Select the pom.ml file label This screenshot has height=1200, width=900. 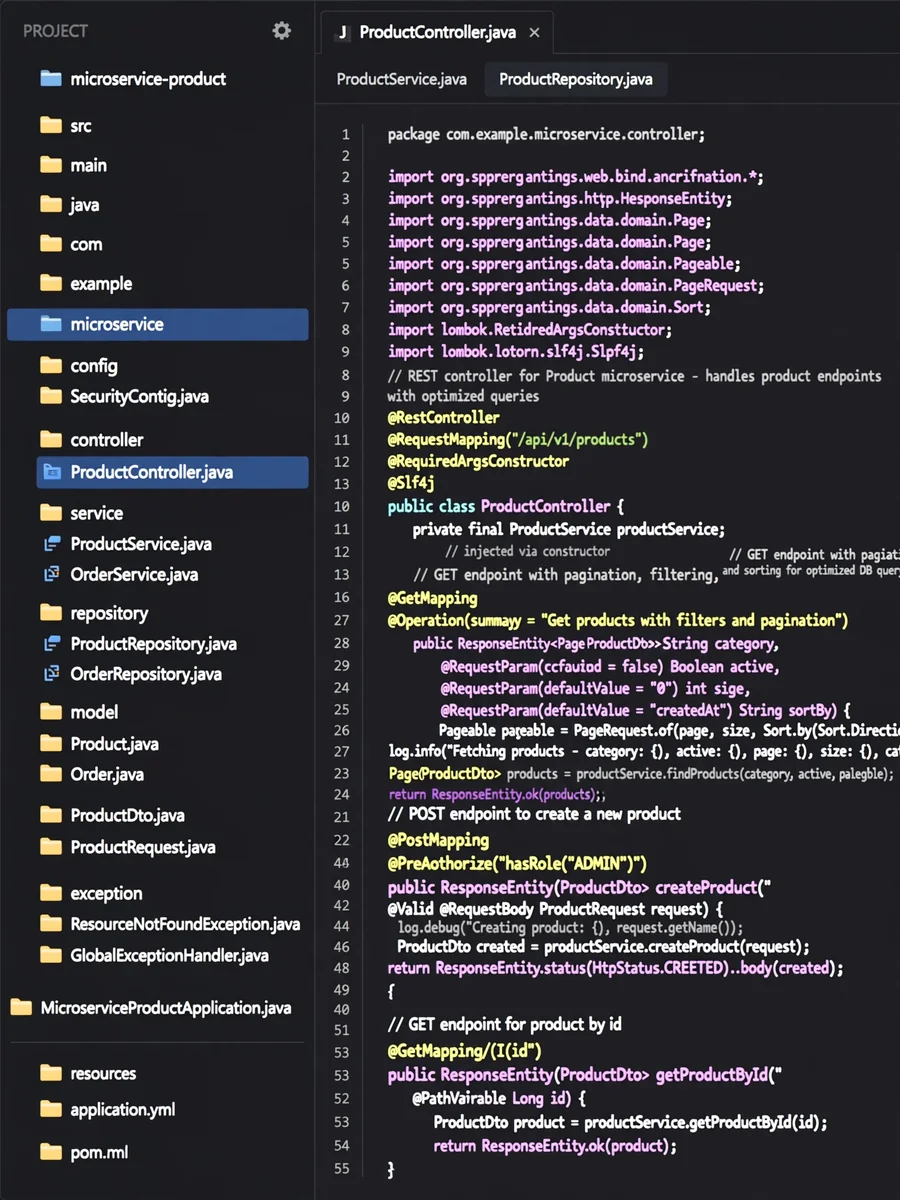pos(99,1153)
